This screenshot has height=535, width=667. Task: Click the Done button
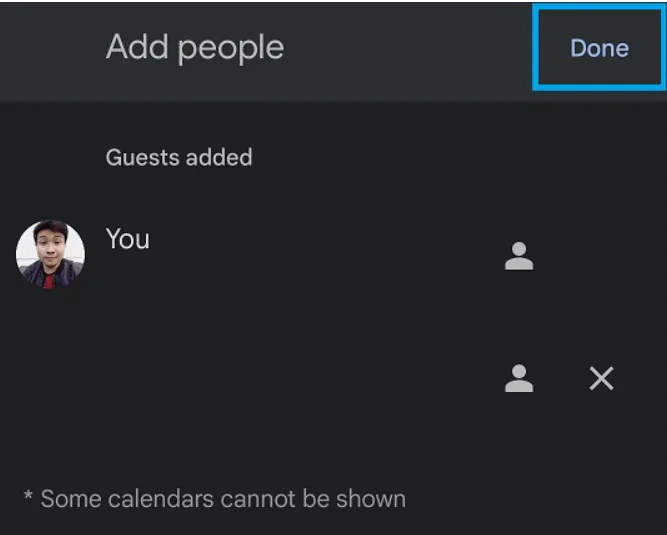[x=599, y=48]
